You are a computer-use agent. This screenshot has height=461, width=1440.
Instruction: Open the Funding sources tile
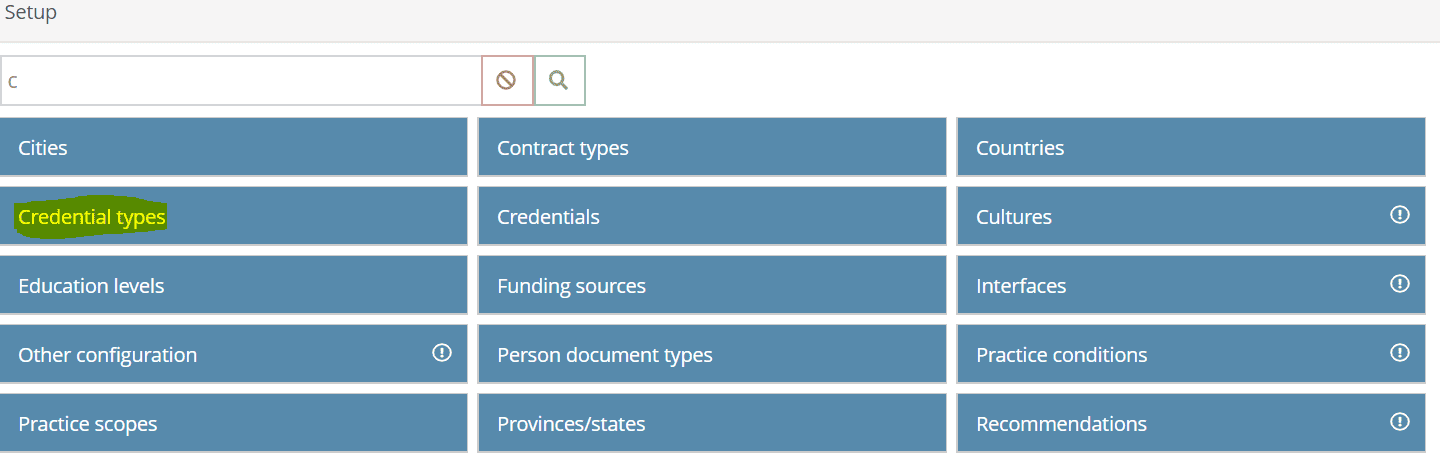pos(712,285)
